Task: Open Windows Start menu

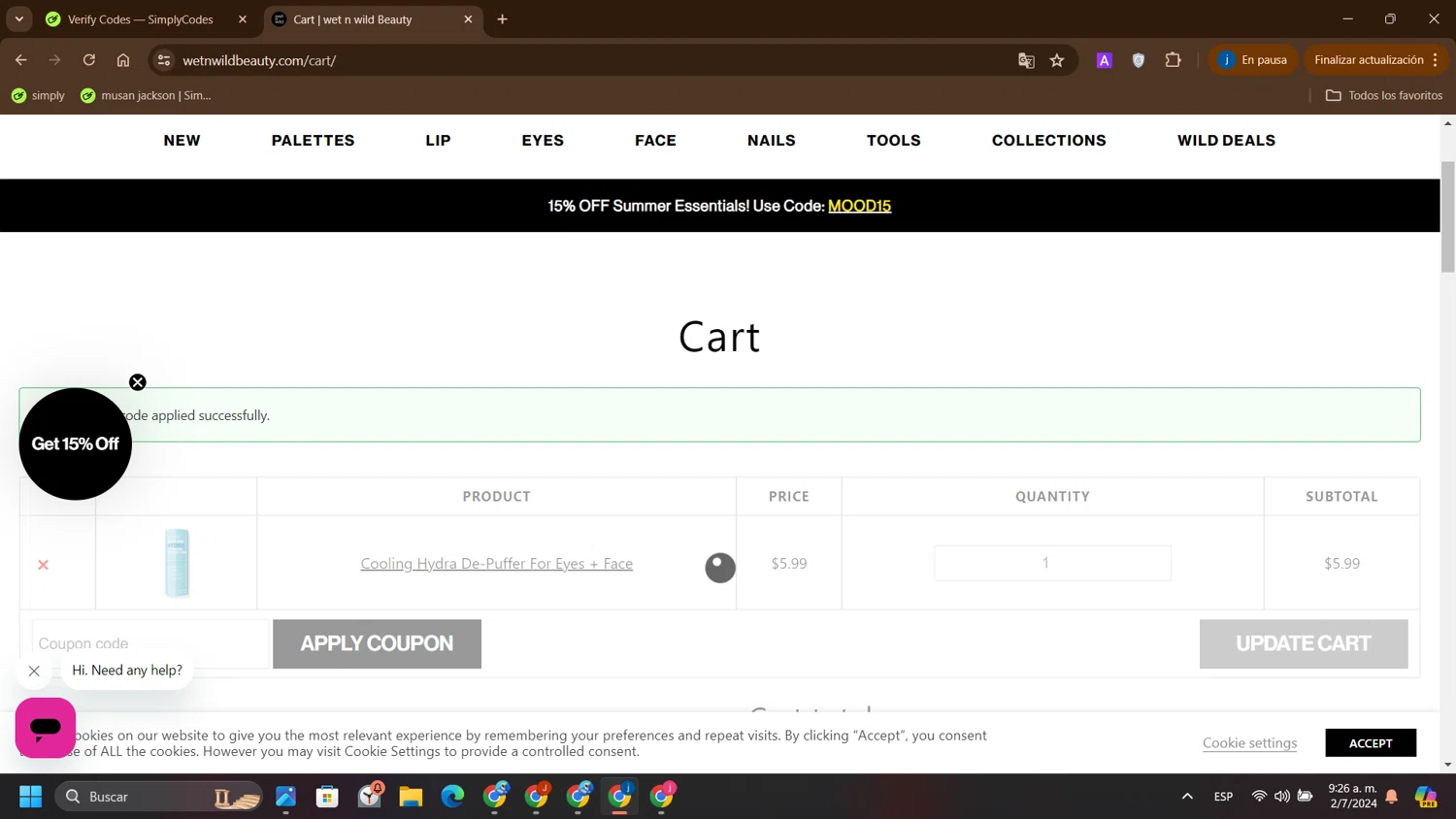Action: click(x=30, y=797)
